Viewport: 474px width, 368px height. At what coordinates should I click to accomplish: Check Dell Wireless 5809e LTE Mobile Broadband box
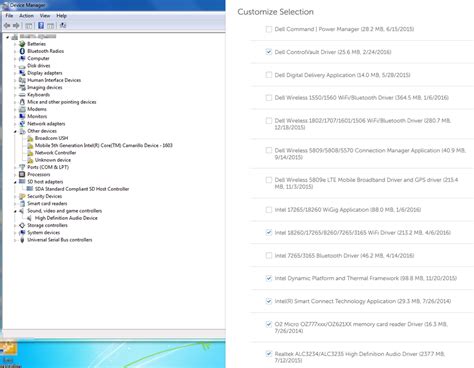(269, 180)
